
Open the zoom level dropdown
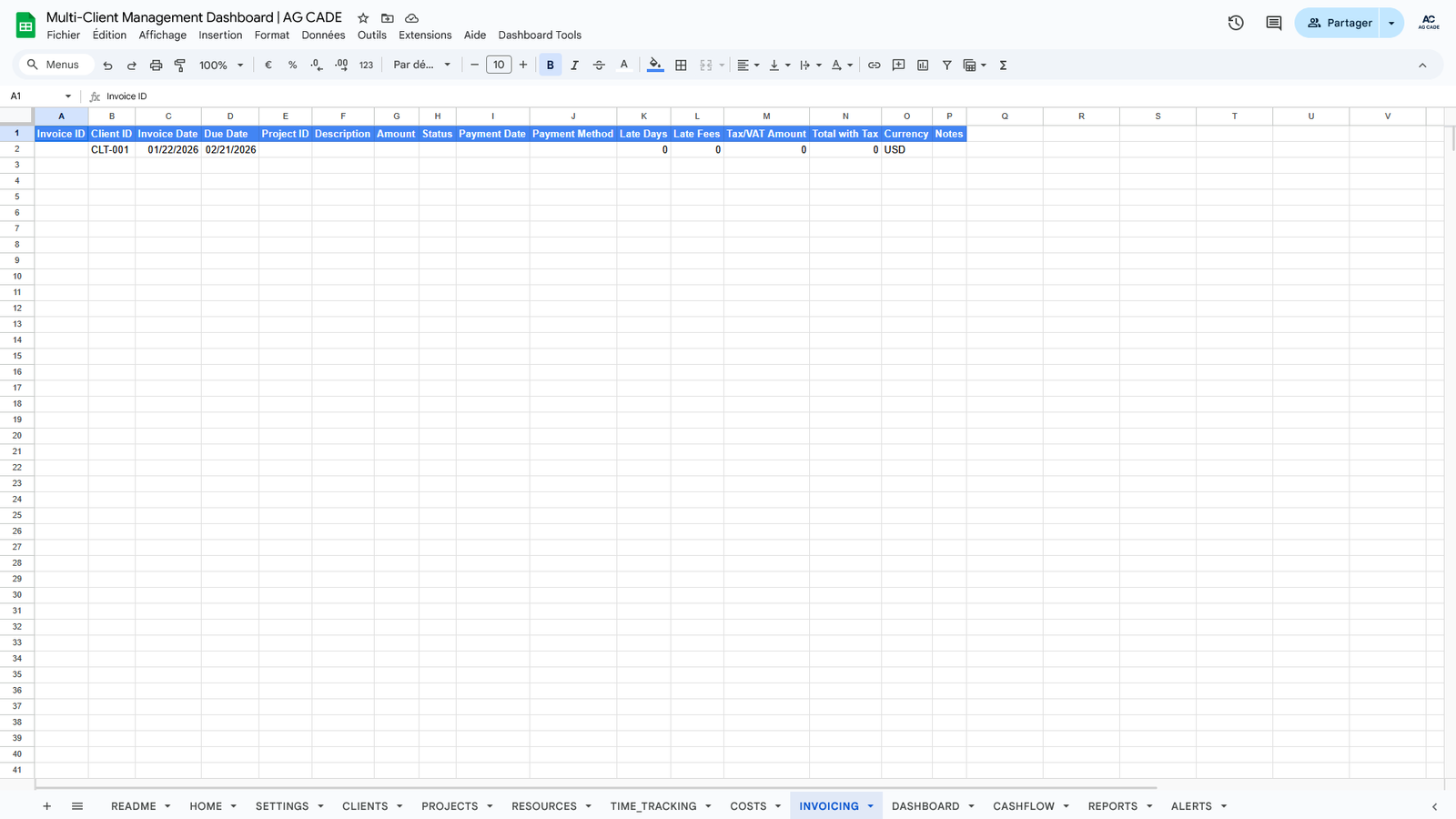click(x=221, y=66)
